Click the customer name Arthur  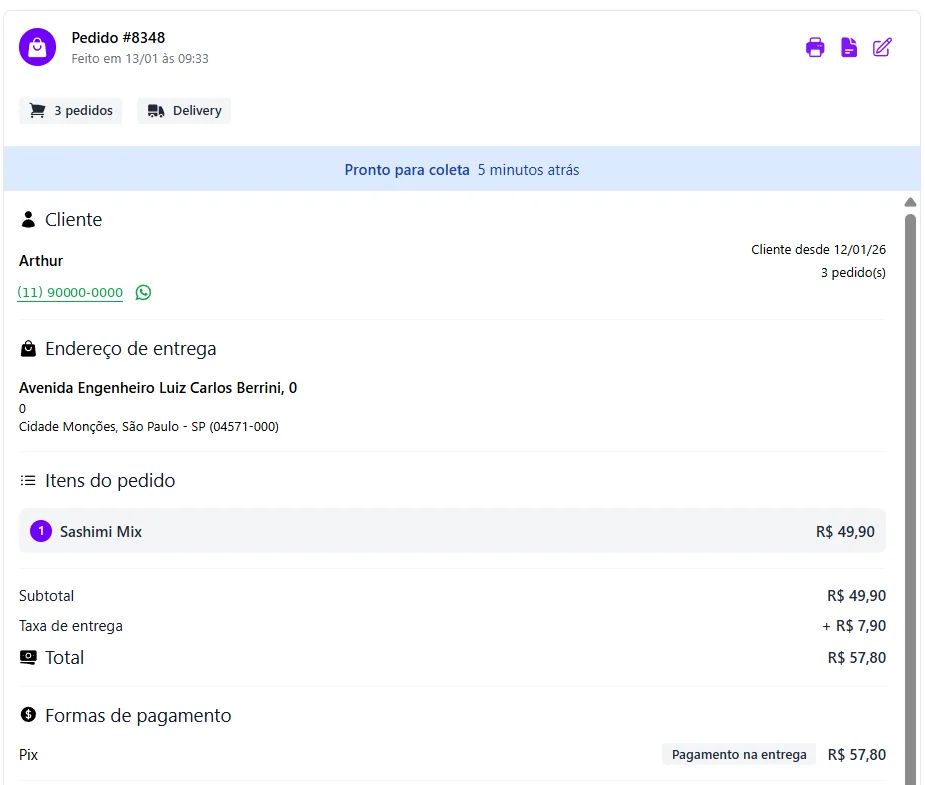pyautogui.click(x=41, y=261)
